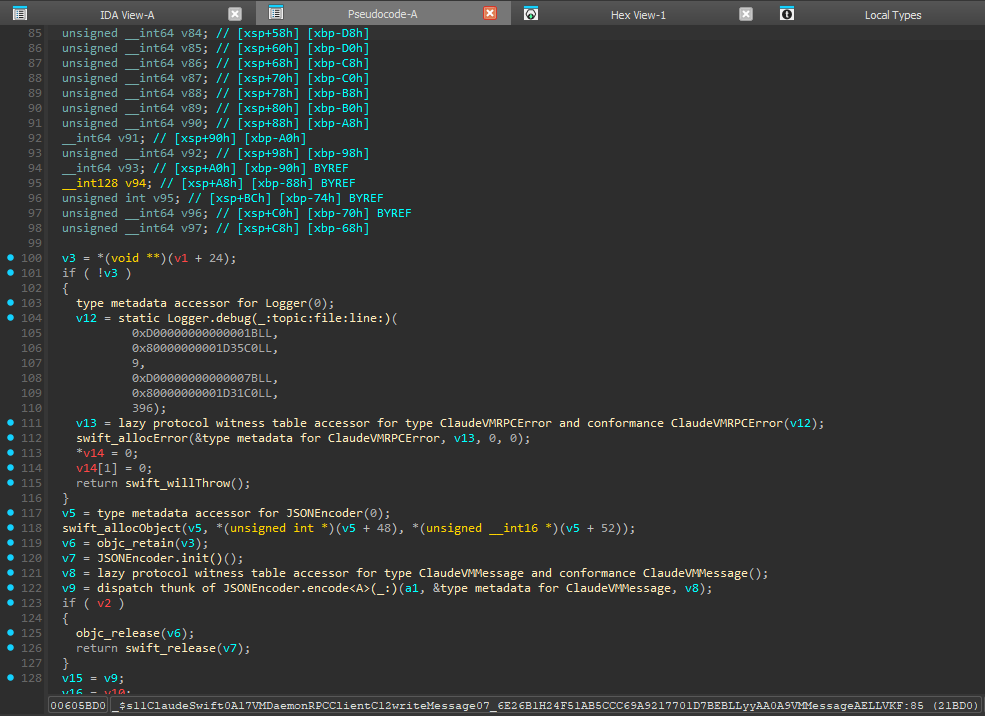Click the Hex View-1 tab icon
The height and width of the screenshot is (716, 985).
pos(532,14)
